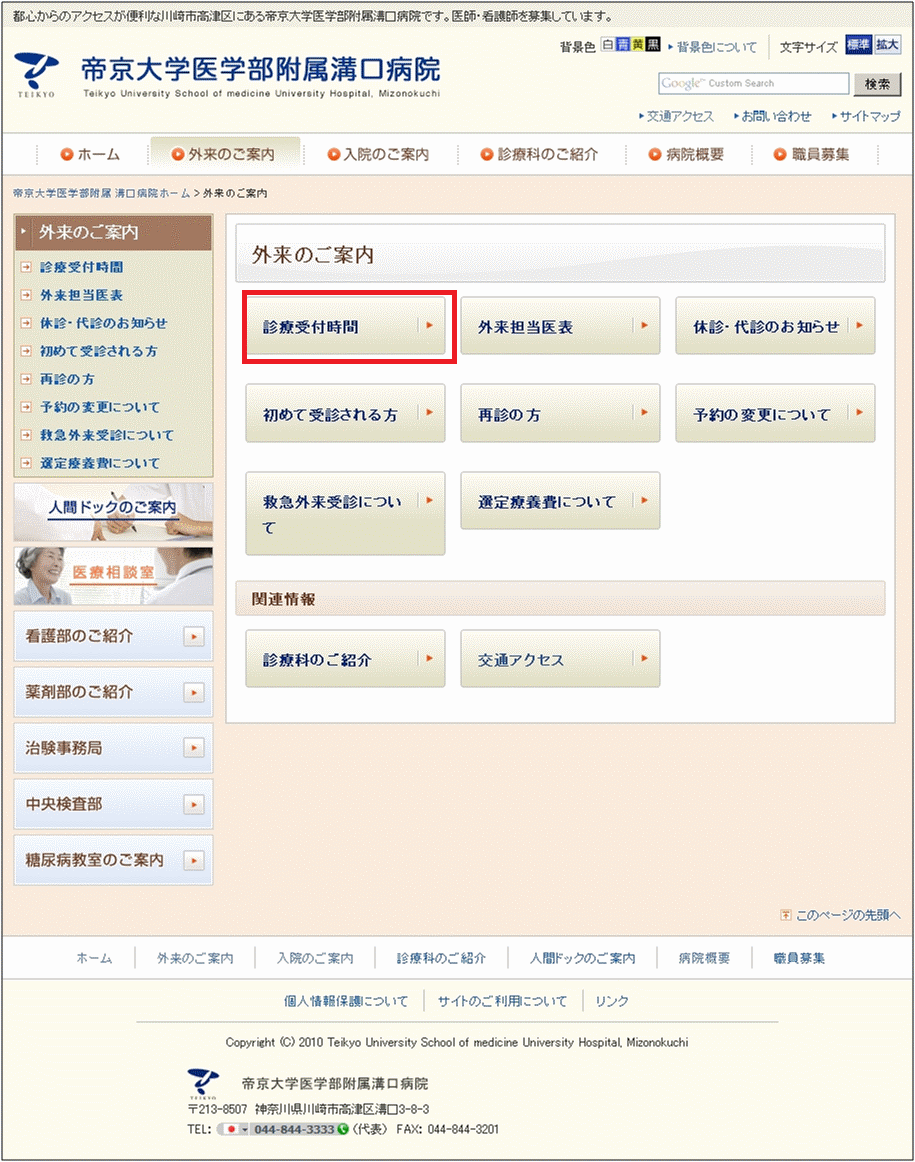
Task: Click footer link 入院のご案内
Action: coord(315,958)
